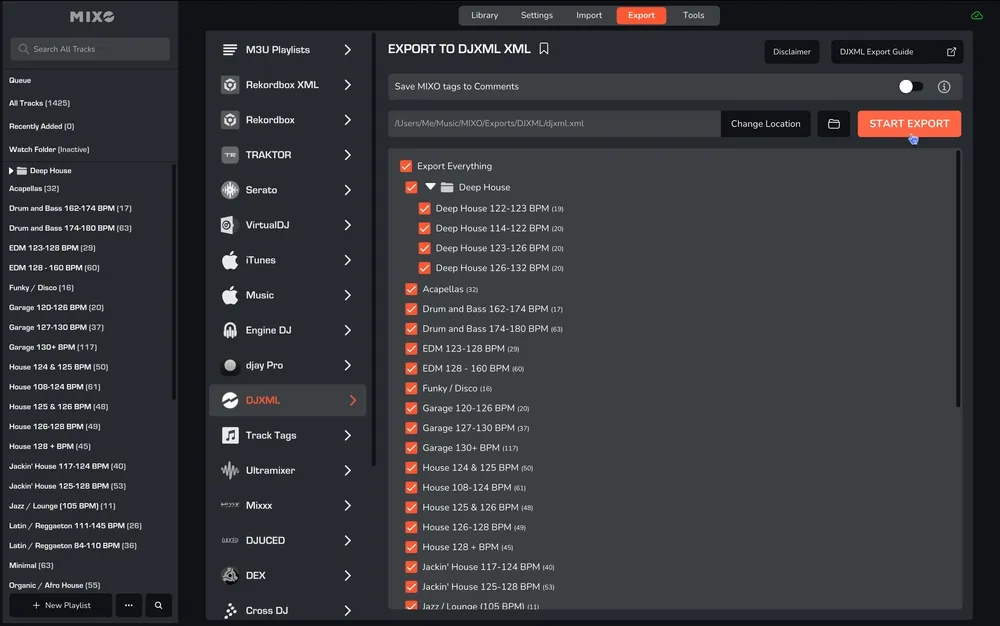Click the search magnifier button at bottom
1000x626 pixels.
[x=158, y=605]
